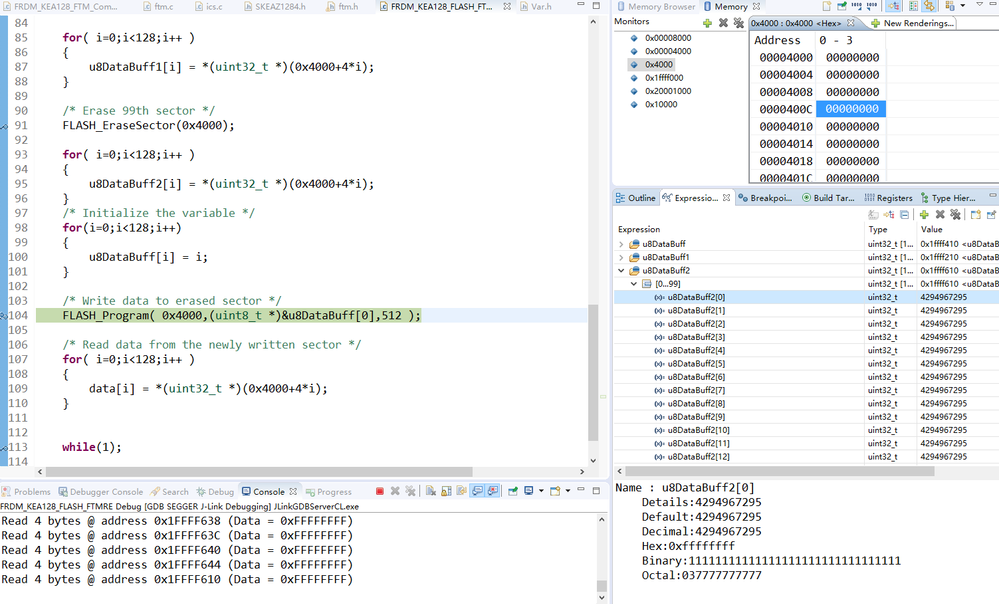
Task: Expand the u8DataBuff expression
Action: click(621, 244)
